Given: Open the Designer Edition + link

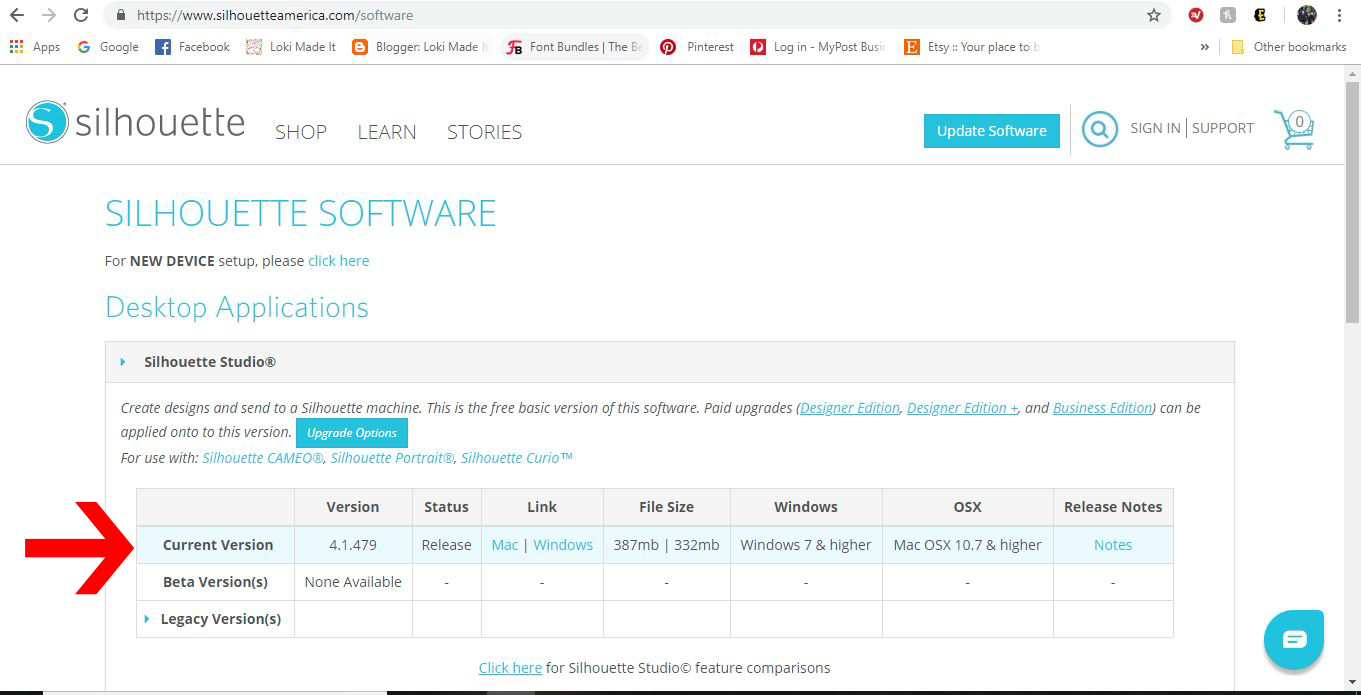Looking at the screenshot, I should pyautogui.click(x=963, y=408).
